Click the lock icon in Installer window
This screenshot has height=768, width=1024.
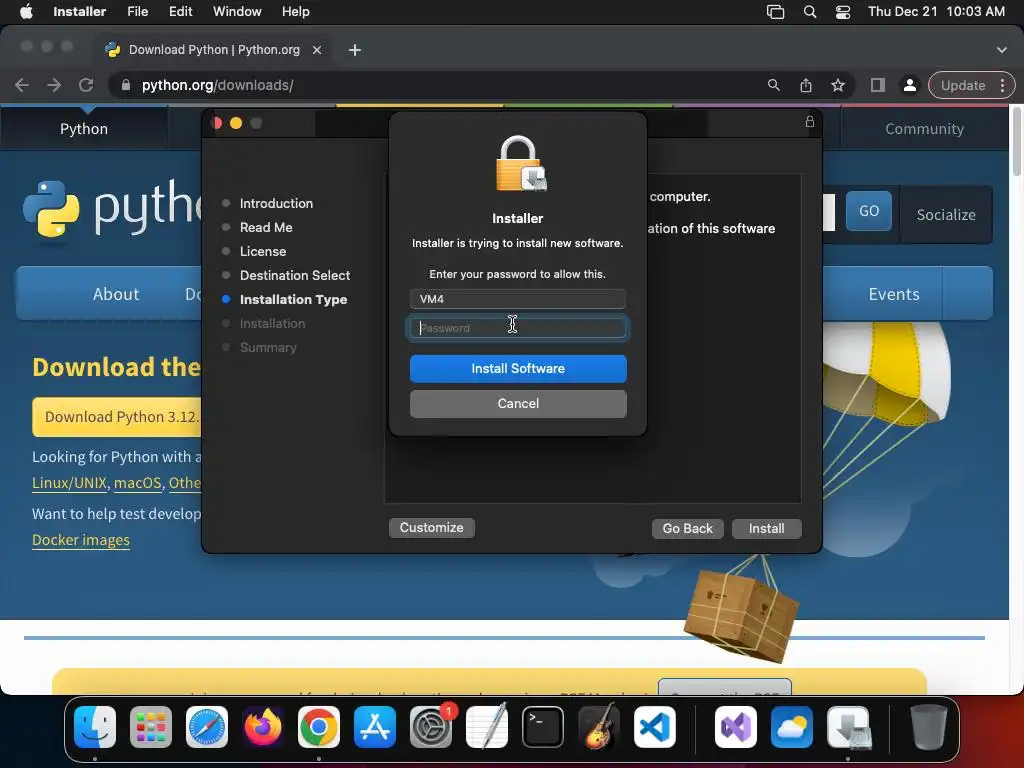point(810,121)
